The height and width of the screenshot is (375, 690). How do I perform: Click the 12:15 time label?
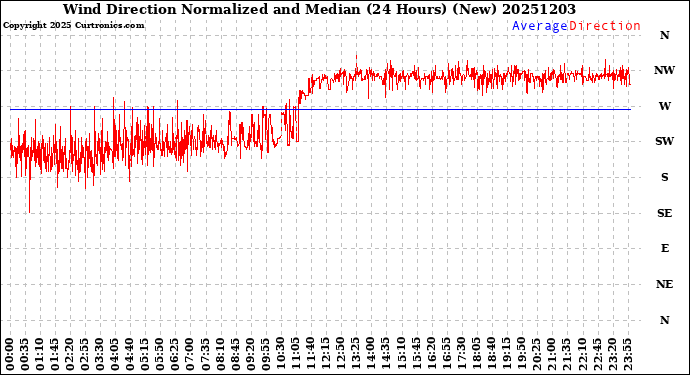click(326, 354)
